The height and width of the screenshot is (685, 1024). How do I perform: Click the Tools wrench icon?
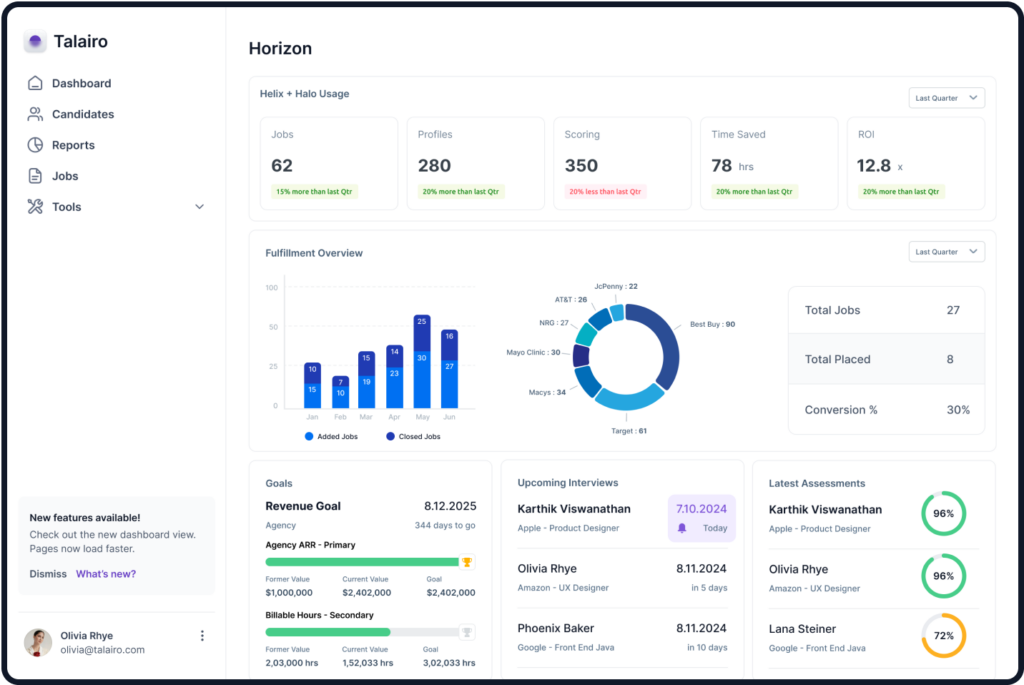(x=35, y=207)
